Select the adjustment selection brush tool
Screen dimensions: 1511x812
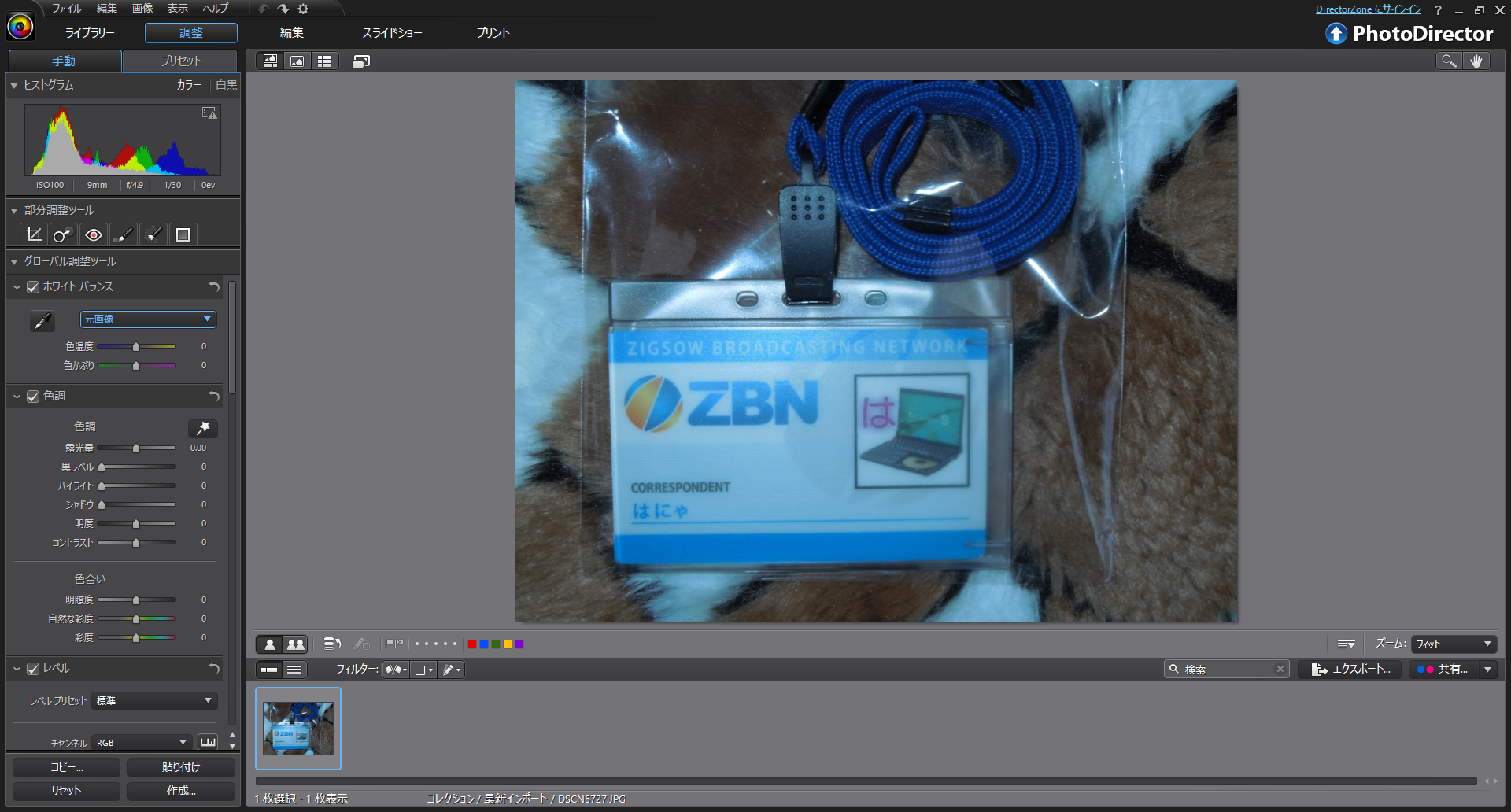point(153,234)
